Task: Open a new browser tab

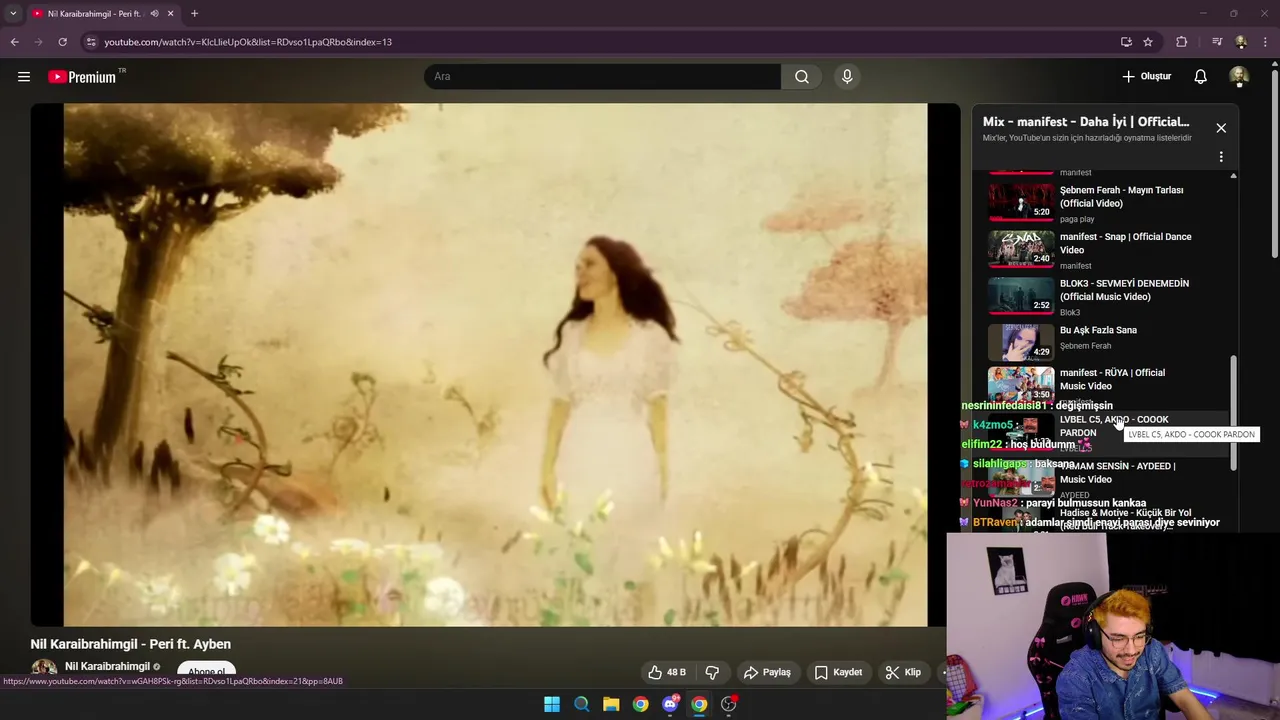Action: pos(194,13)
